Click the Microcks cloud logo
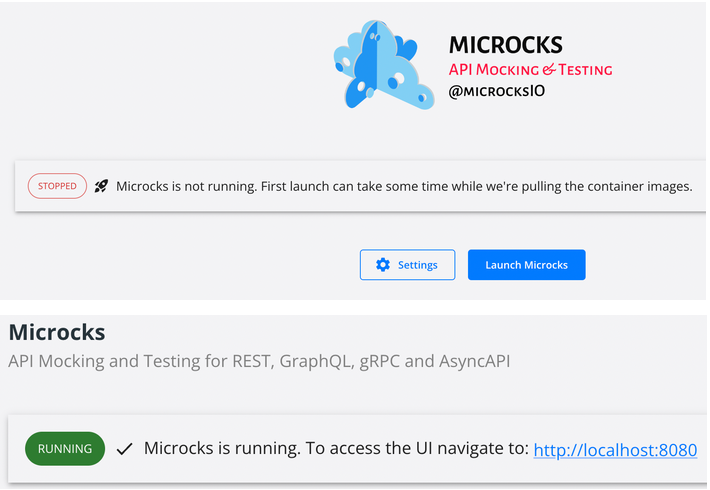 (x=384, y=65)
